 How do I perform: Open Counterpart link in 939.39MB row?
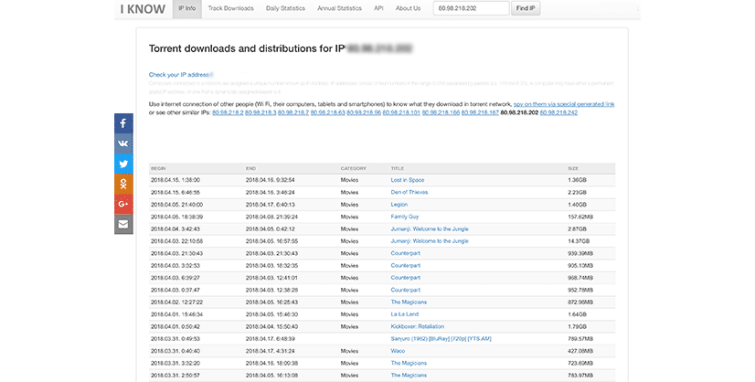(x=405, y=253)
